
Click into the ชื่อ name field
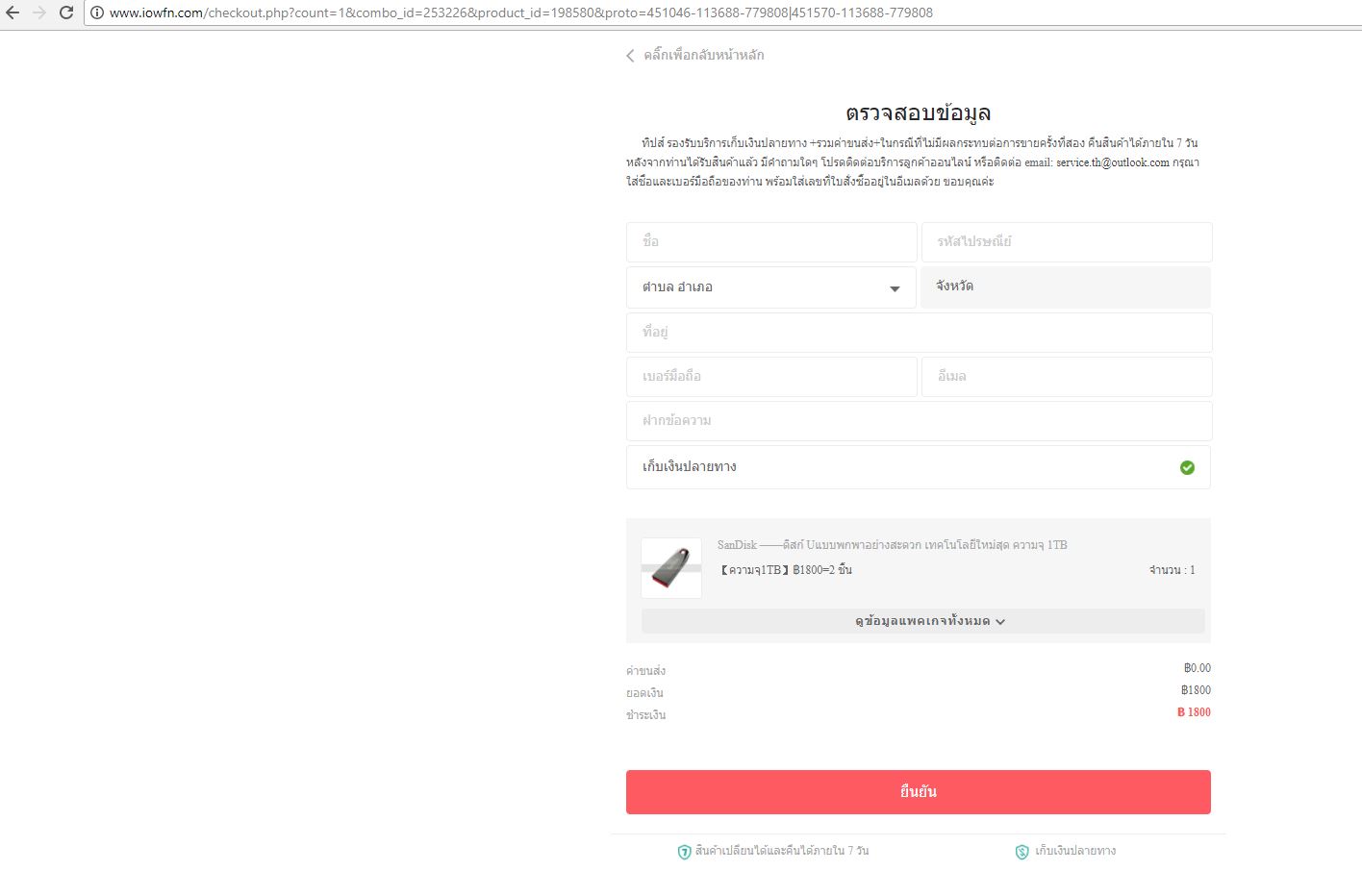pos(770,242)
